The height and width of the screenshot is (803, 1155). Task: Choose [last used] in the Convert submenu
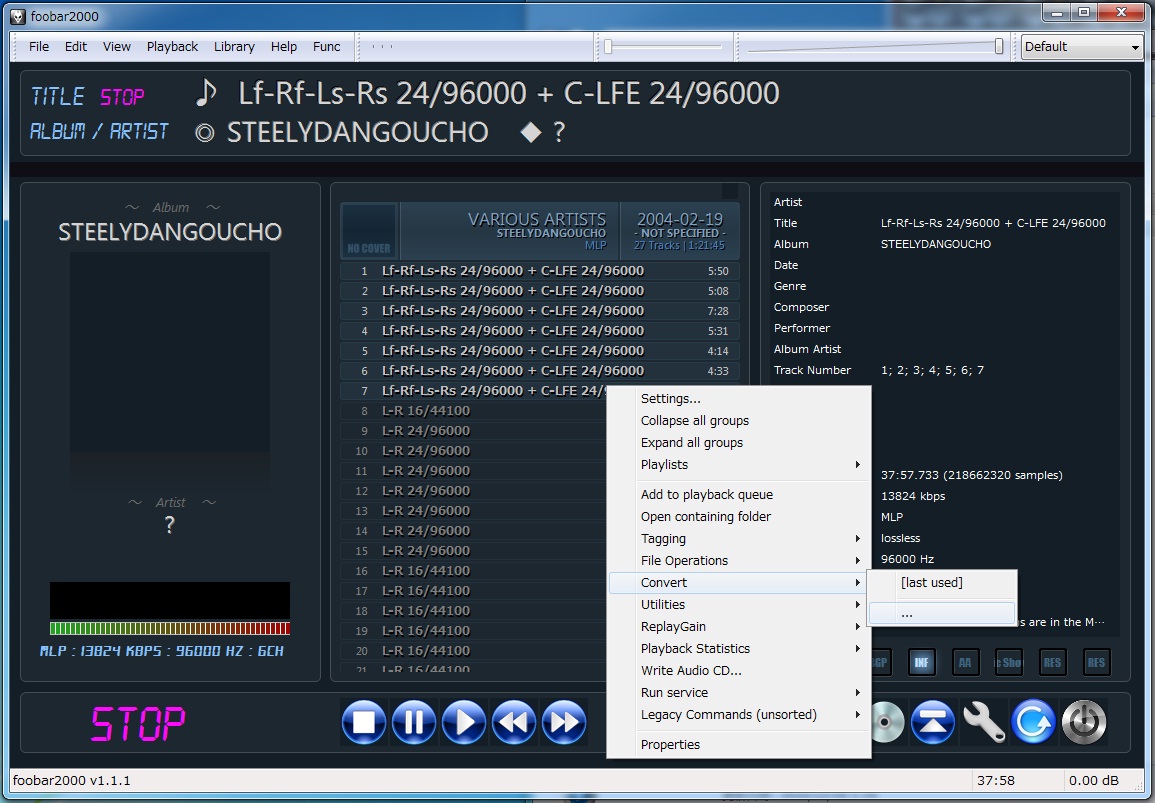tap(942, 583)
